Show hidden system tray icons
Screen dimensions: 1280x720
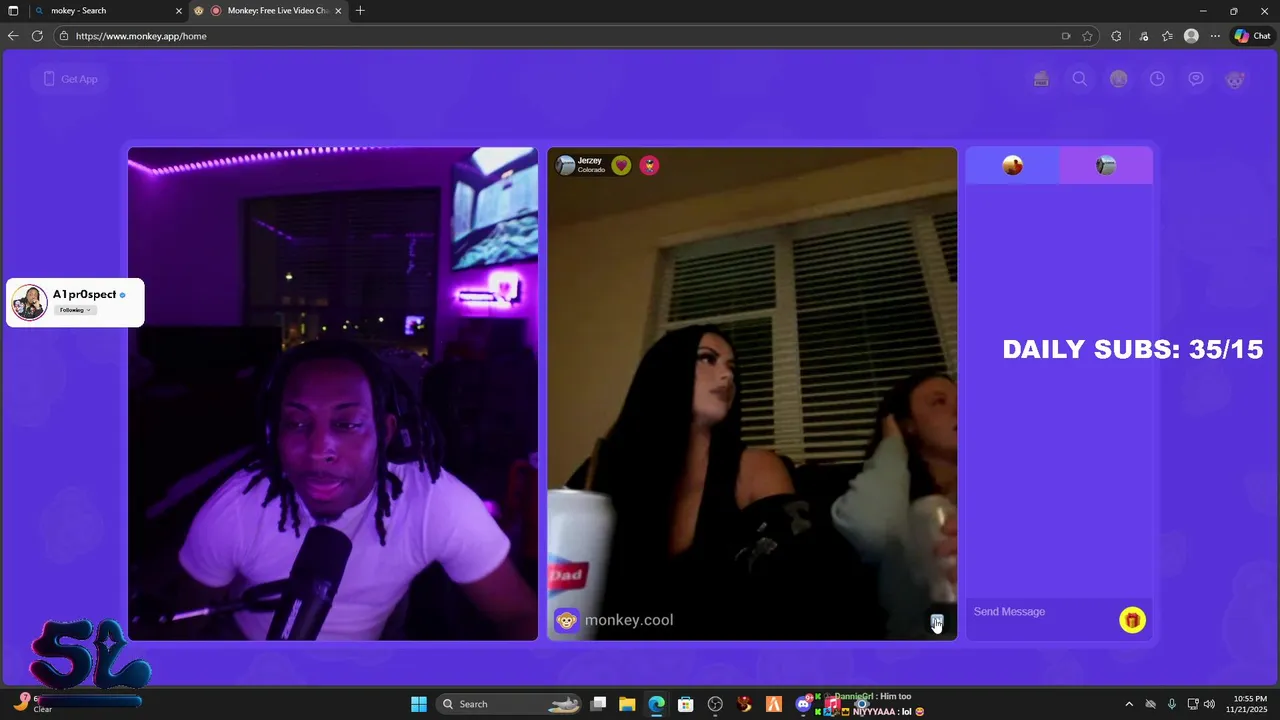(1129, 704)
